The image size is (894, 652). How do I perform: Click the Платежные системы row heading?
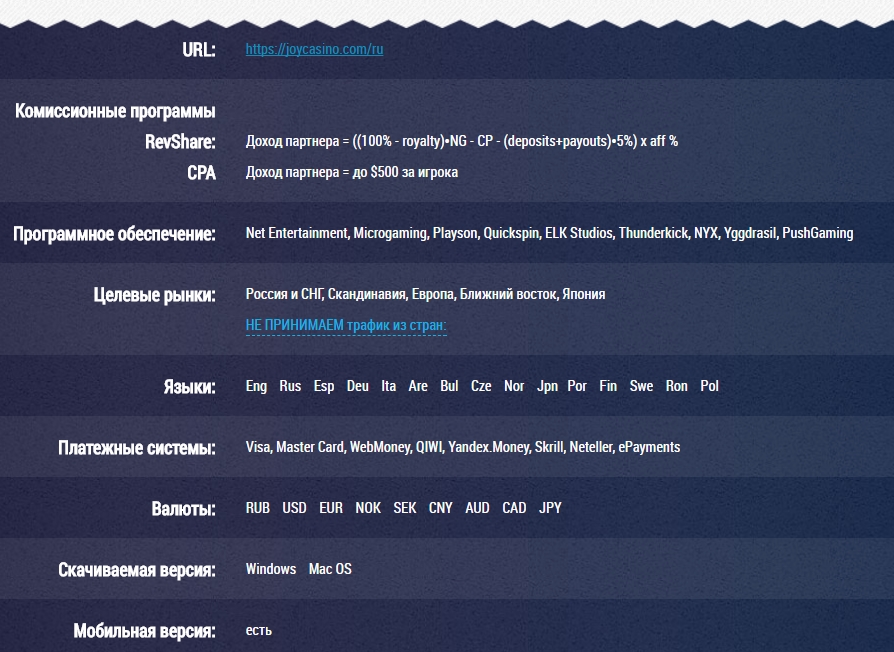click(x=137, y=448)
